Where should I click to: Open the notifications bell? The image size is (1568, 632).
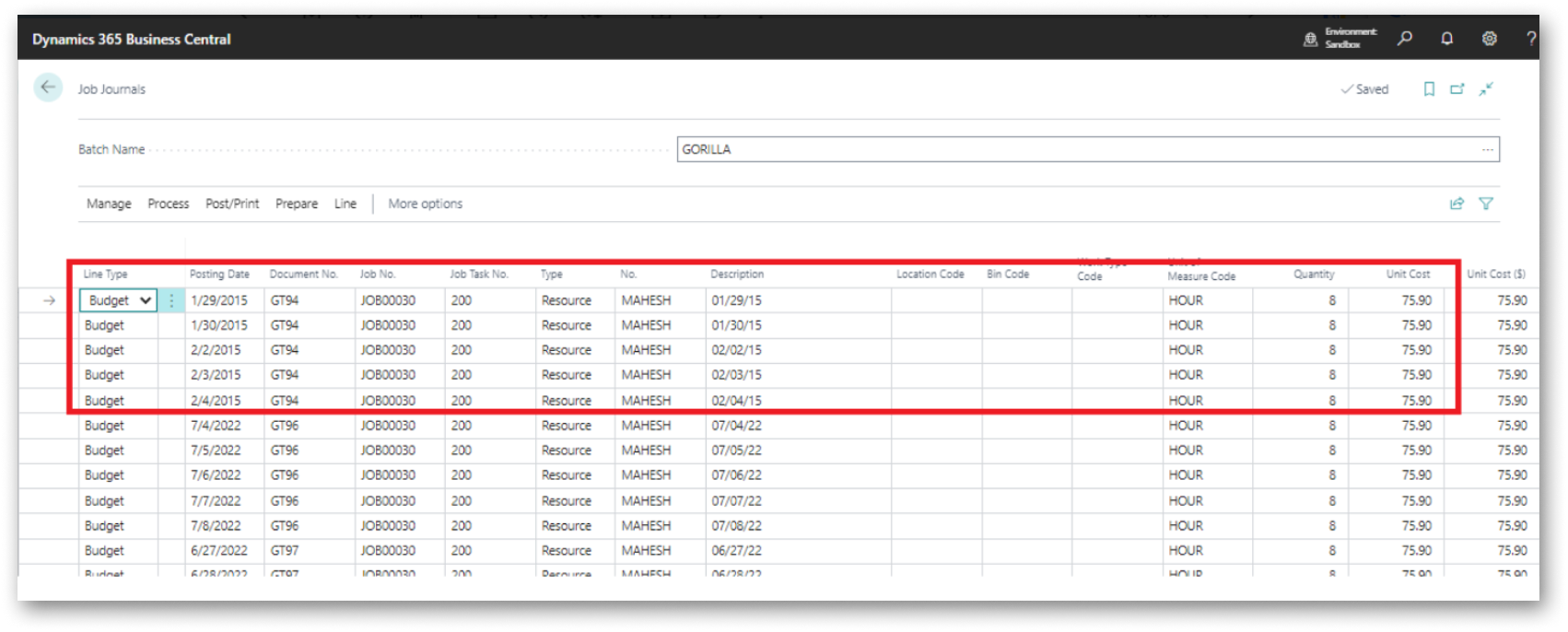pyautogui.click(x=1446, y=39)
